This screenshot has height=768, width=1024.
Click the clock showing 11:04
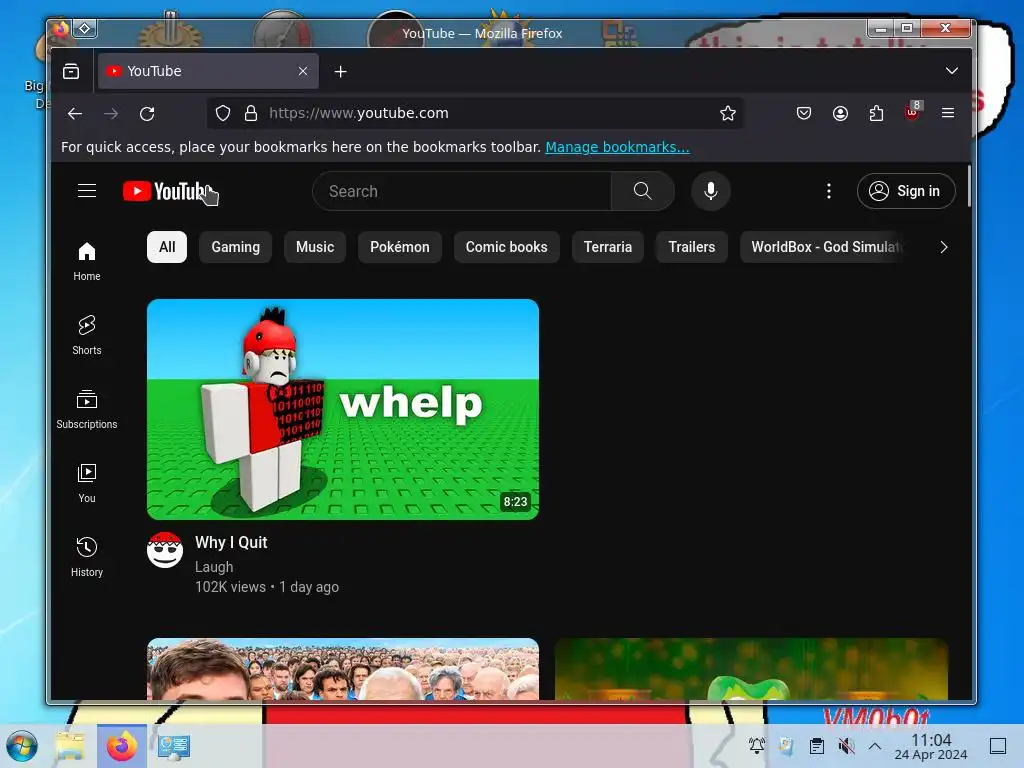tap(931, 746)
